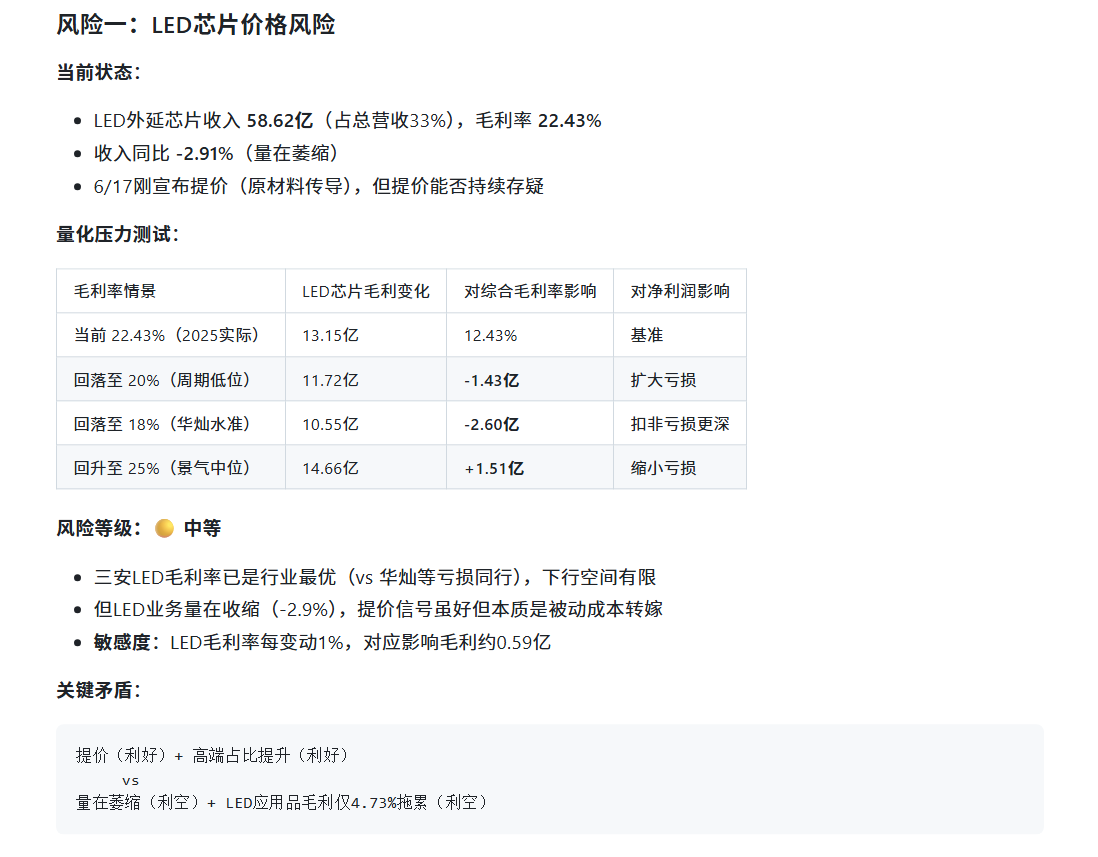Viewport: 1098px width, 857px height.
Task: Click the LED芯片毛利变化 column header
Action: click(x=366, y=291)
